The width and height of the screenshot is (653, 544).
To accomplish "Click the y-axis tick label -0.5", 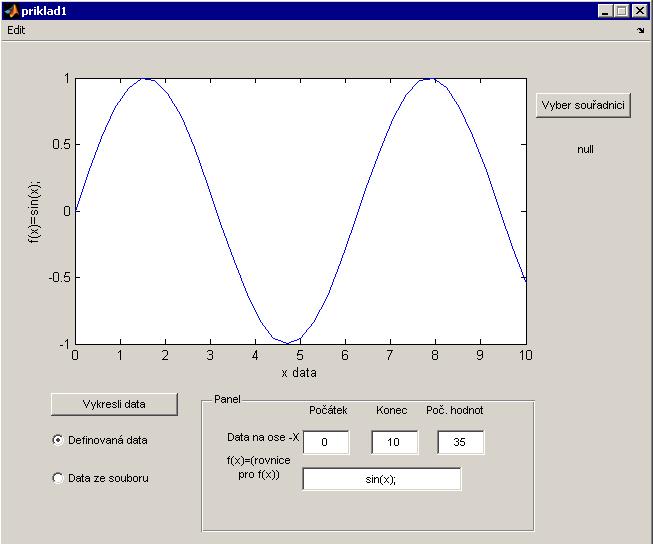I will pos(60,277).
